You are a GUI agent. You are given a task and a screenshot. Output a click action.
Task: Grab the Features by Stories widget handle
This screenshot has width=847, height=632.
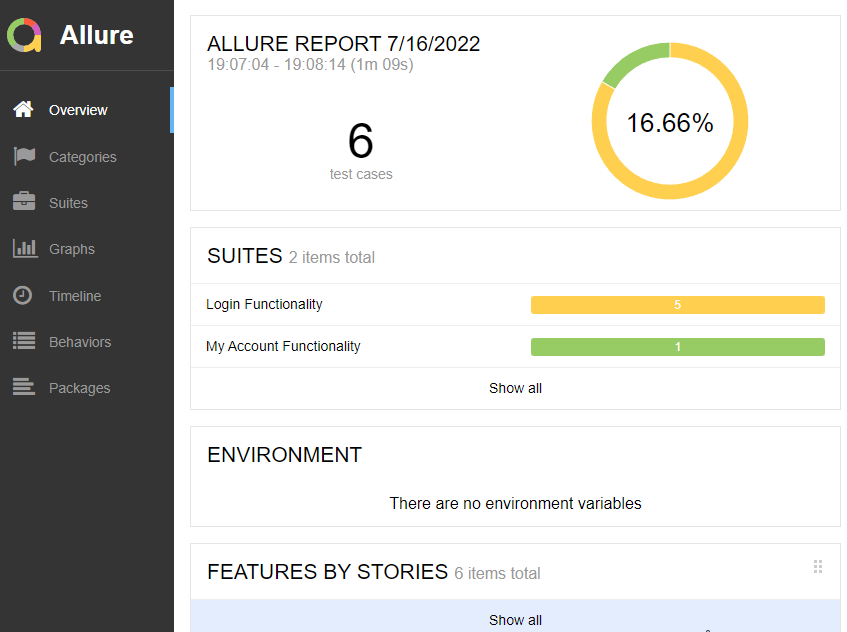point(818,567)
